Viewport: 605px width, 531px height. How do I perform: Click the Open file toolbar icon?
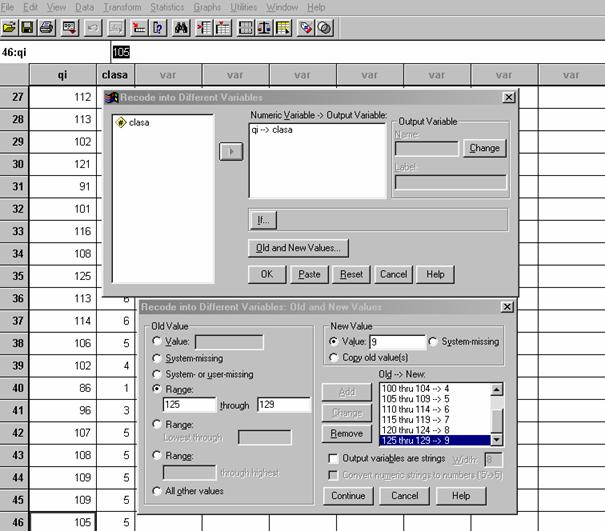click(x=12, y=27)
